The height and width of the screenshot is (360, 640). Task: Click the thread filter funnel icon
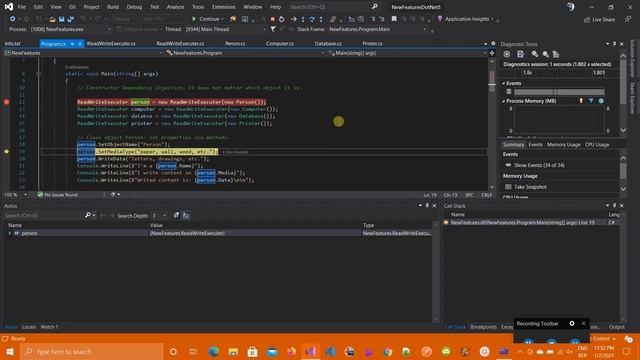[x=273, y=29]
